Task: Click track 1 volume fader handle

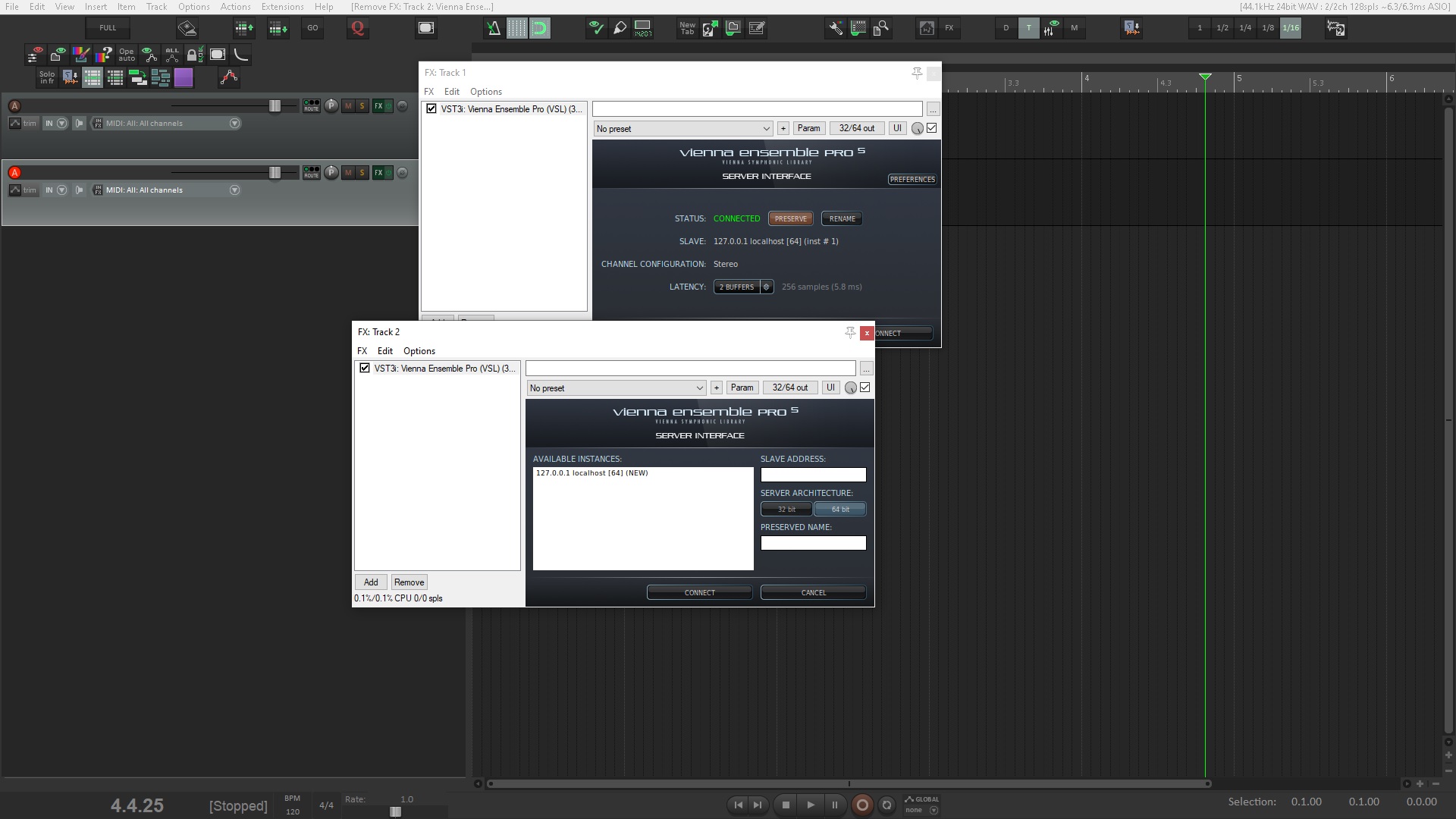Action: pos(275,106)
